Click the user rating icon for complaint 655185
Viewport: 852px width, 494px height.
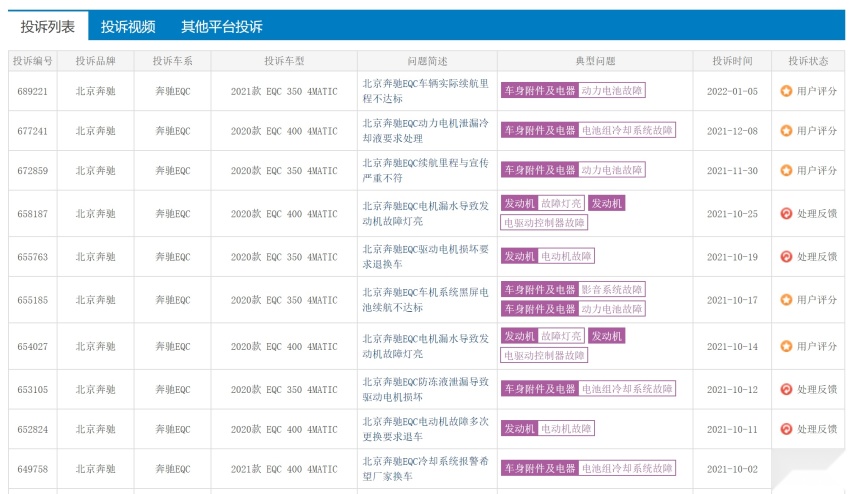tap(786, 300)
